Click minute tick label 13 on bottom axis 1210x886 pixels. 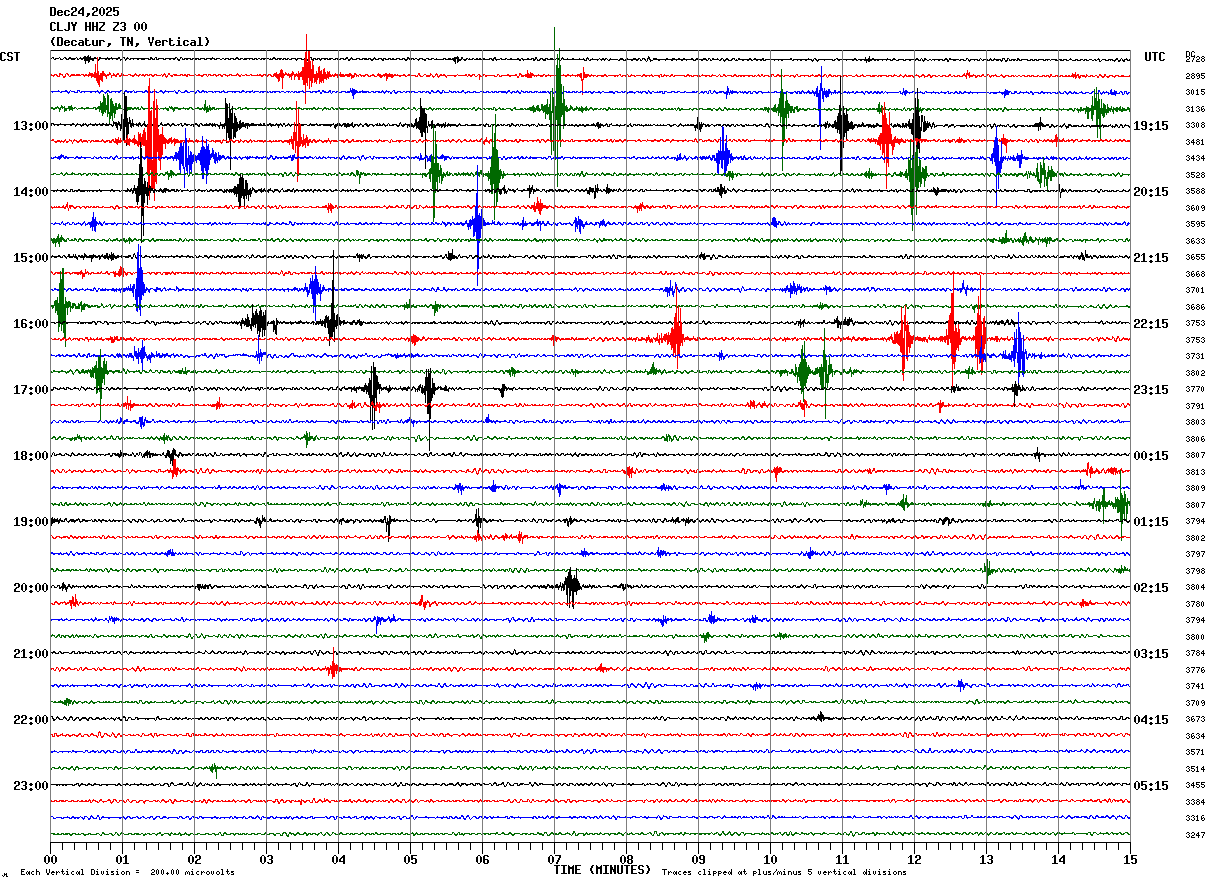click(x=986, y=859)
